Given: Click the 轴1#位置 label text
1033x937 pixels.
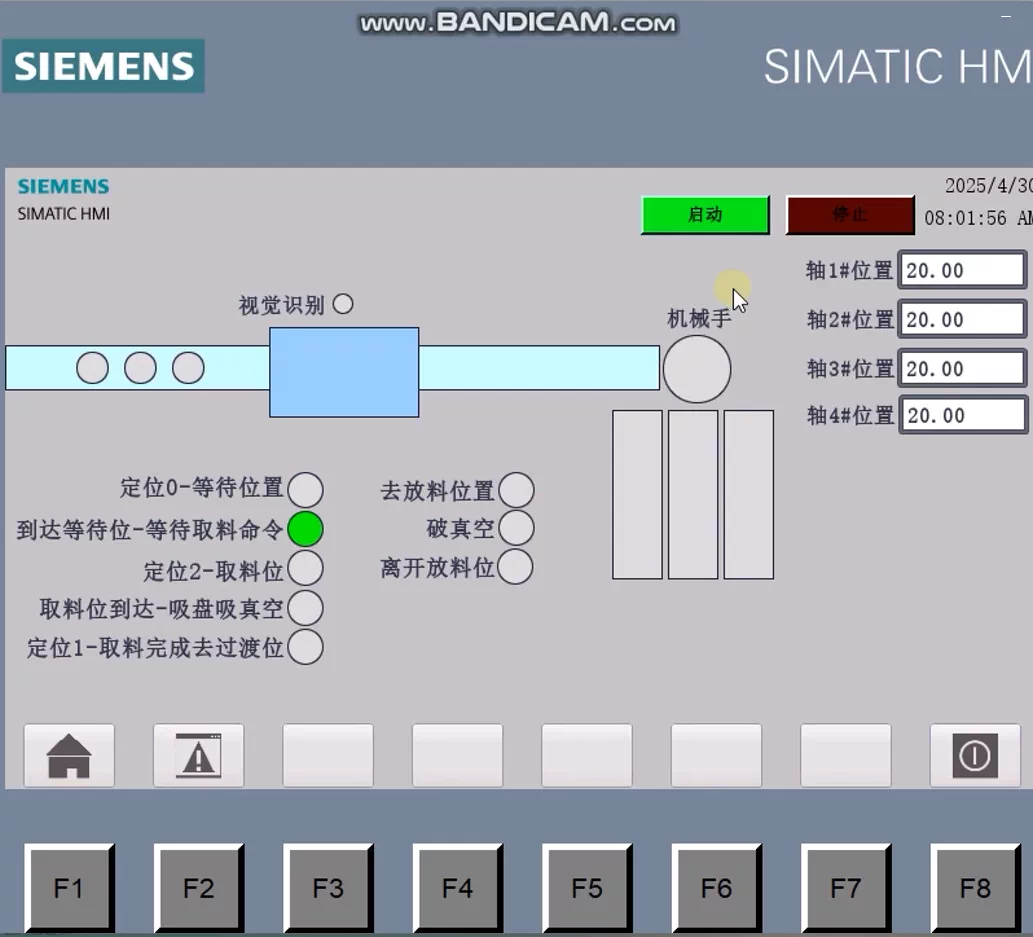Looking at the screenshot, I should click(849, 270).
